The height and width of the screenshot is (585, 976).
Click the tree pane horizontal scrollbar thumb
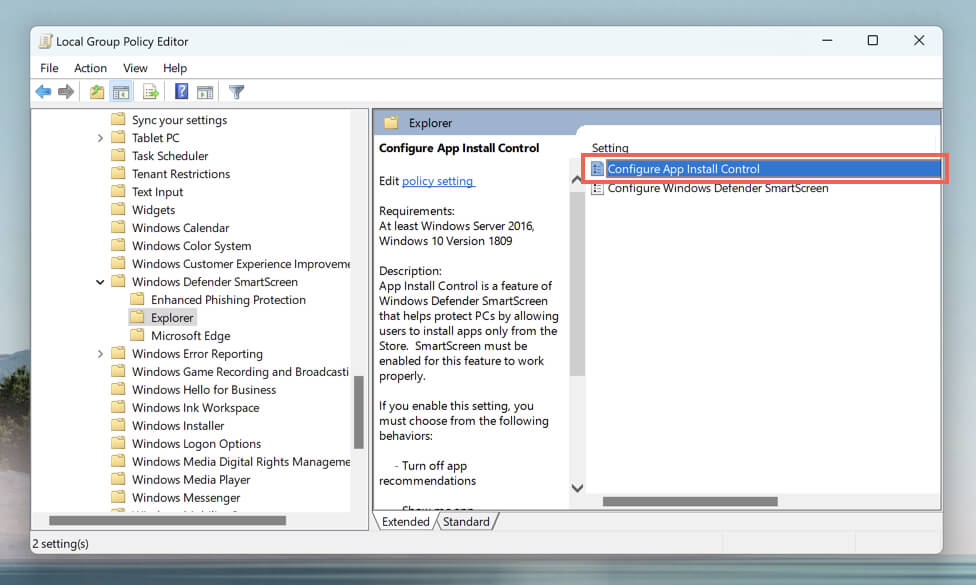167,520
